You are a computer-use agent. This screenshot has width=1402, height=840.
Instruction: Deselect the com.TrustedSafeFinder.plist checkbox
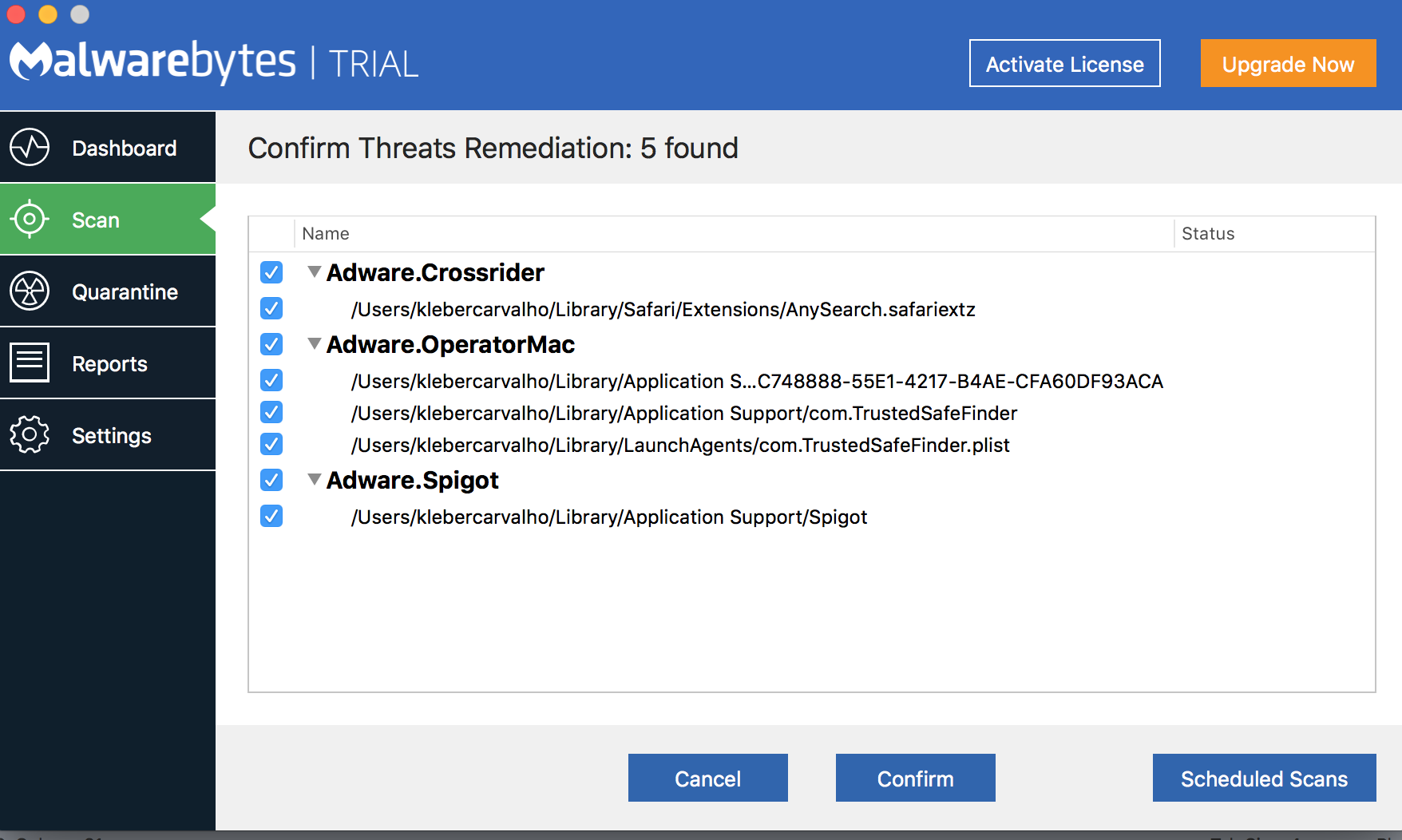[x=271, y=444]
